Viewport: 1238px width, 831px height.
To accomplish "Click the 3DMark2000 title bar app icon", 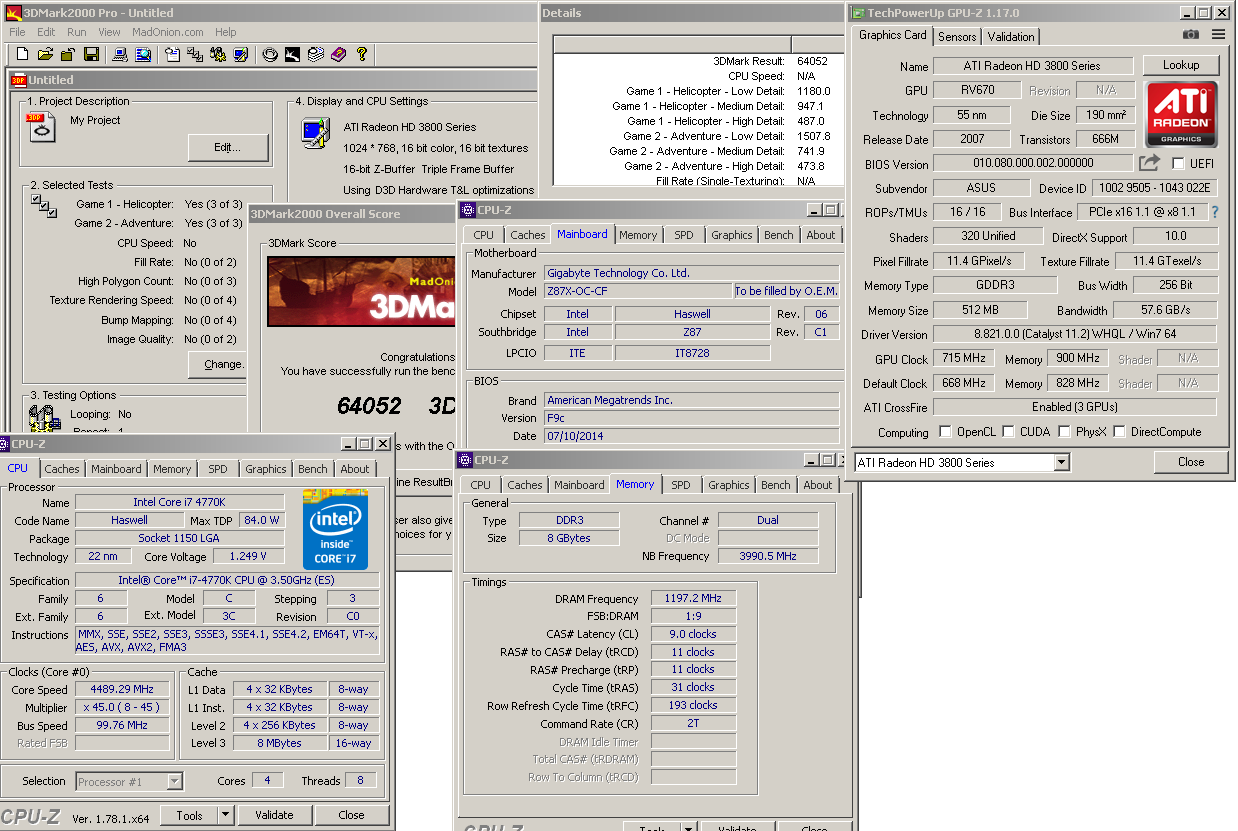I will [x=13, y=13].
